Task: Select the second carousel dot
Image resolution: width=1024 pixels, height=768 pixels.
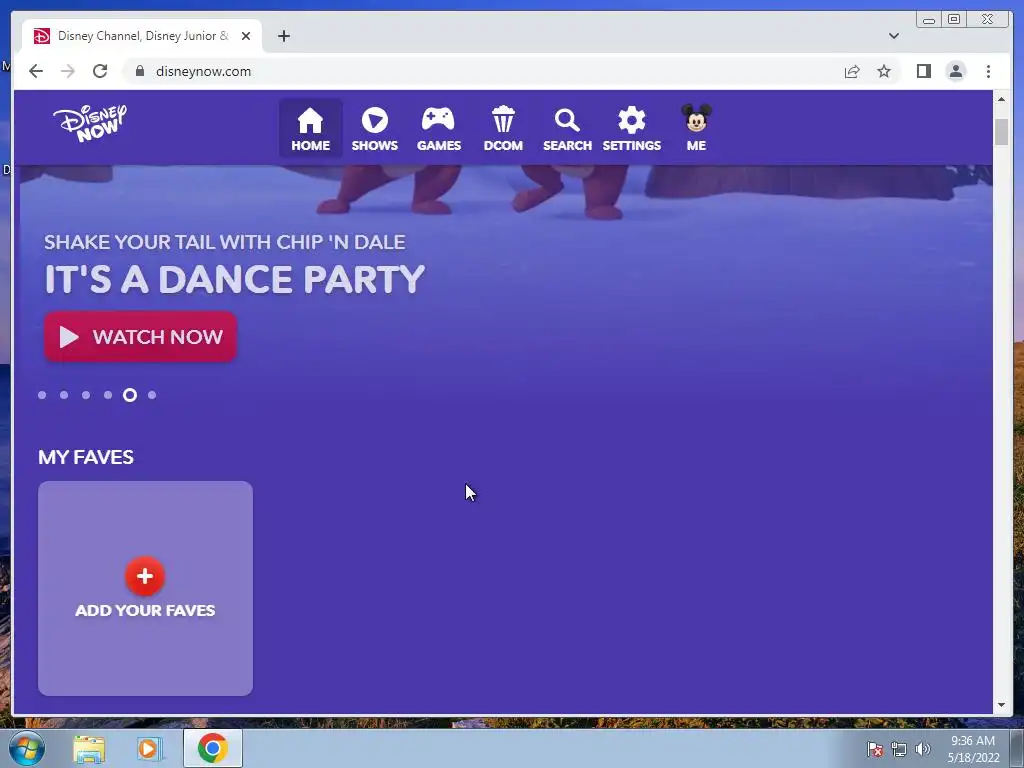Action: tap(64, 394)
